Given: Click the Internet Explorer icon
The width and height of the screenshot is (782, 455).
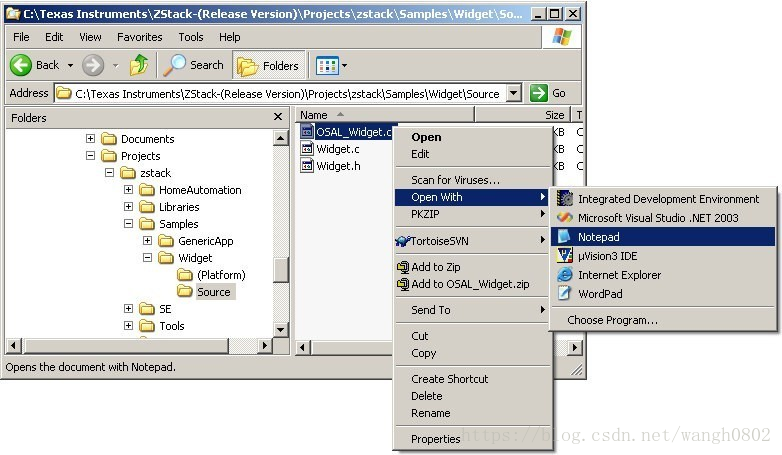Looking at the screenshot, I should coord(565,274).
